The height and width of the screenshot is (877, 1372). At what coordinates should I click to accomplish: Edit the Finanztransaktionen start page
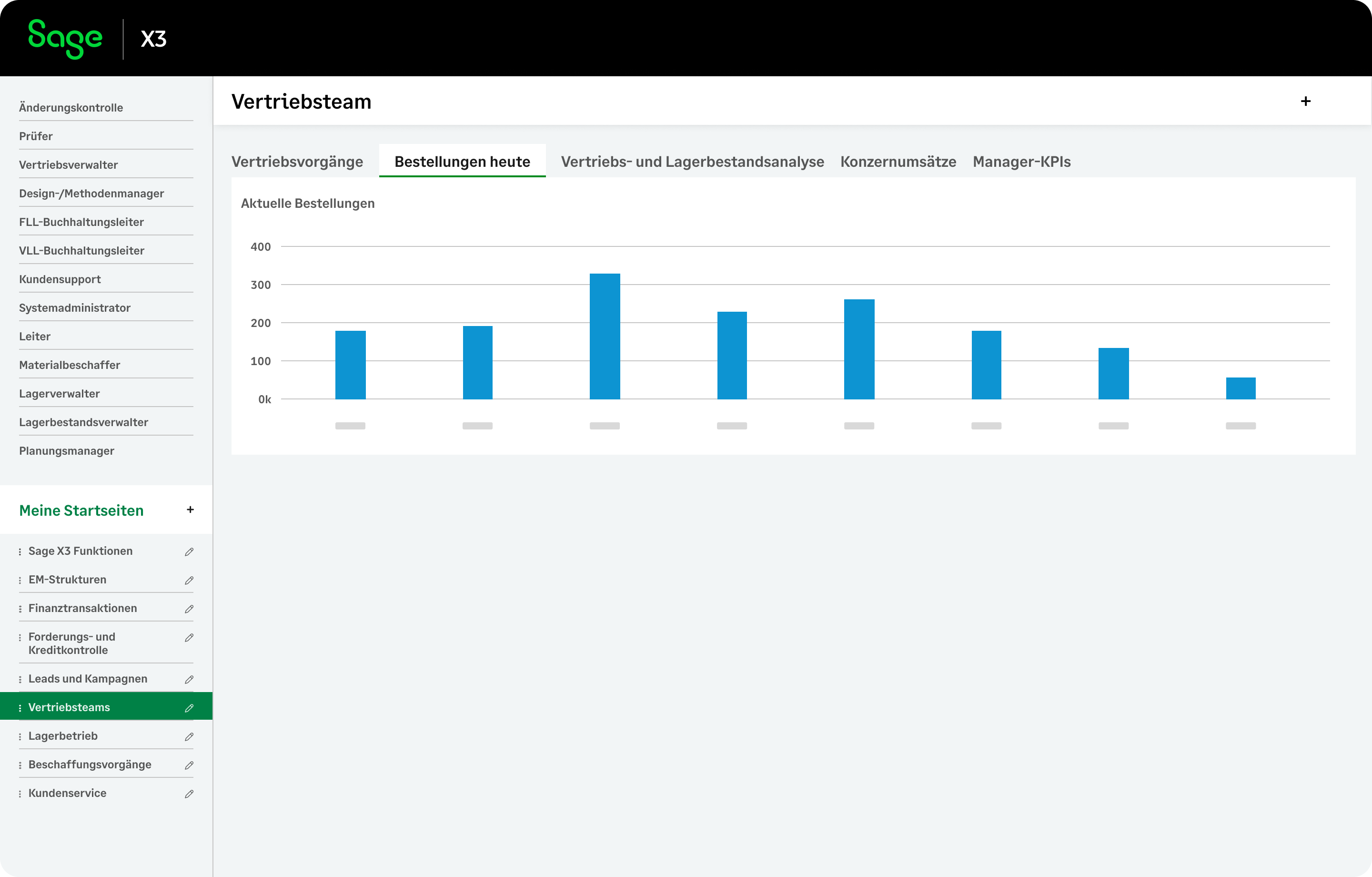tap(189, 609)
